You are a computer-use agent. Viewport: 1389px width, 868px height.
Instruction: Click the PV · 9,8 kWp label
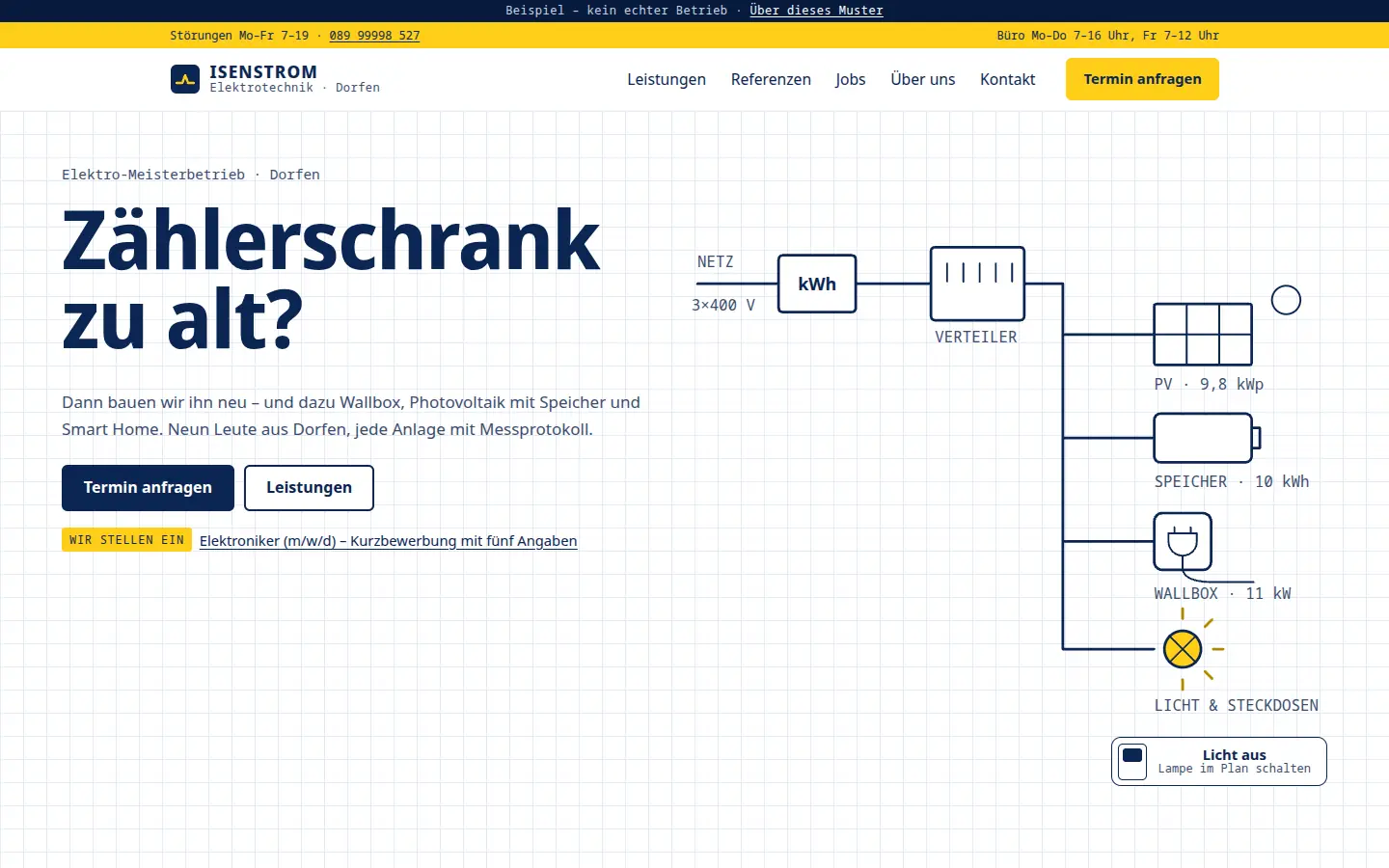coord(1209,384)
